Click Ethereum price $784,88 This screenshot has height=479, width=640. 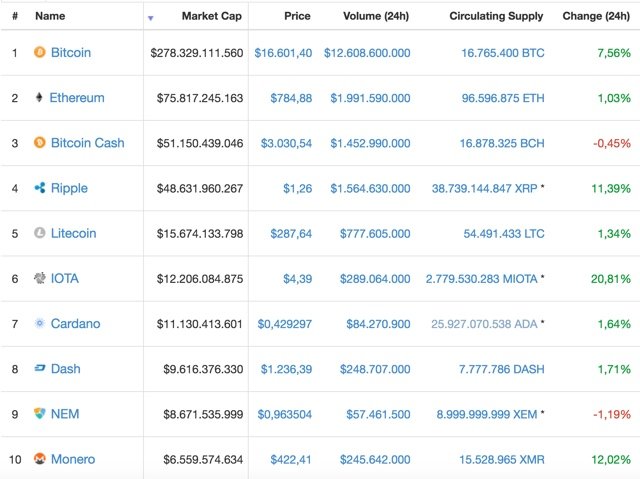(291, 98)
